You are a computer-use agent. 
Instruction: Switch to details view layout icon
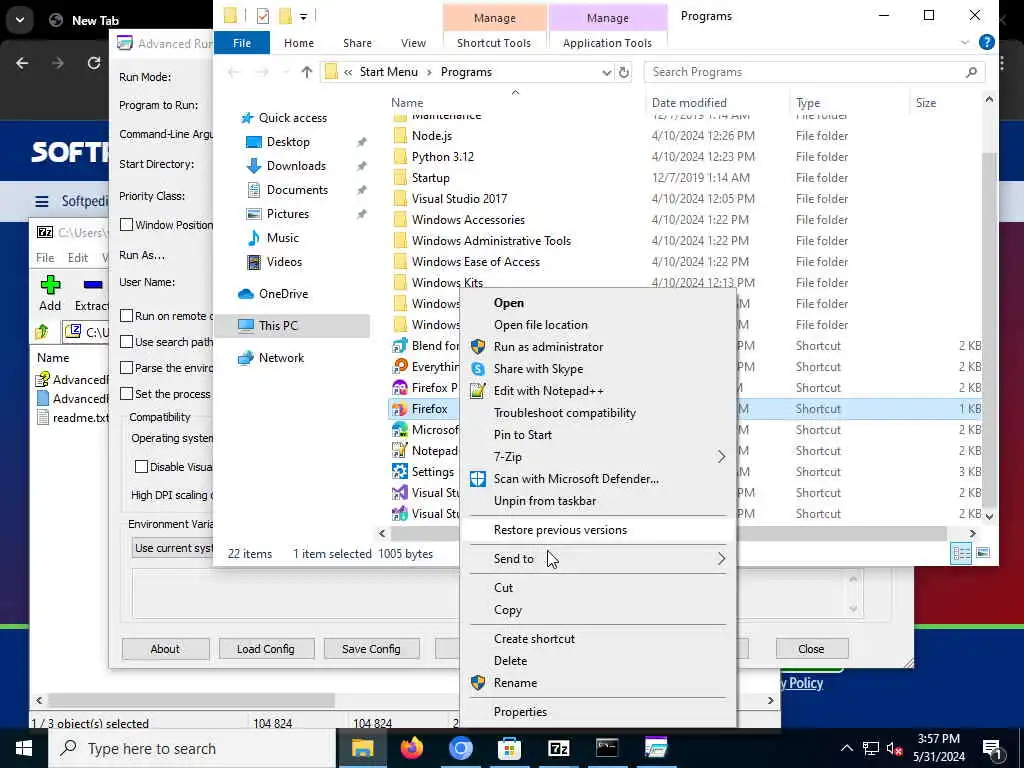pyautogui.click(x=961, y=553)
